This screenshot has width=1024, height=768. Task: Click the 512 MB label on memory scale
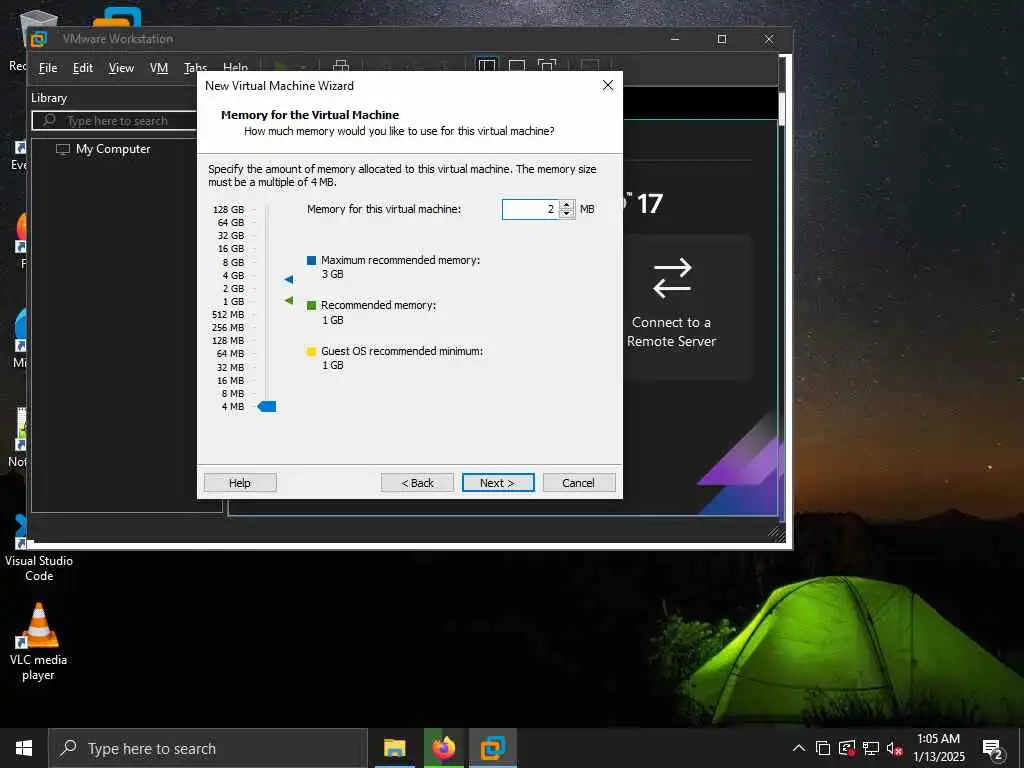pos(228,315)
